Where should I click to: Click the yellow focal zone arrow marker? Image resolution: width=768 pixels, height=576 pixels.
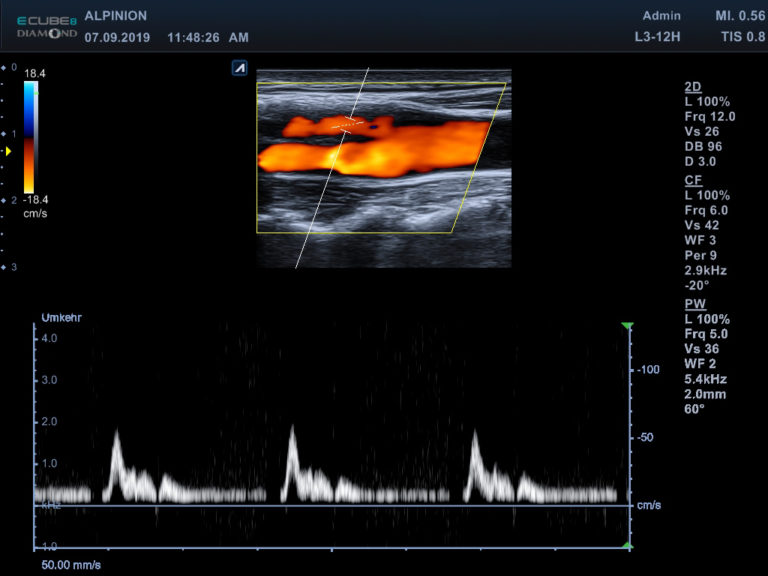9,151
